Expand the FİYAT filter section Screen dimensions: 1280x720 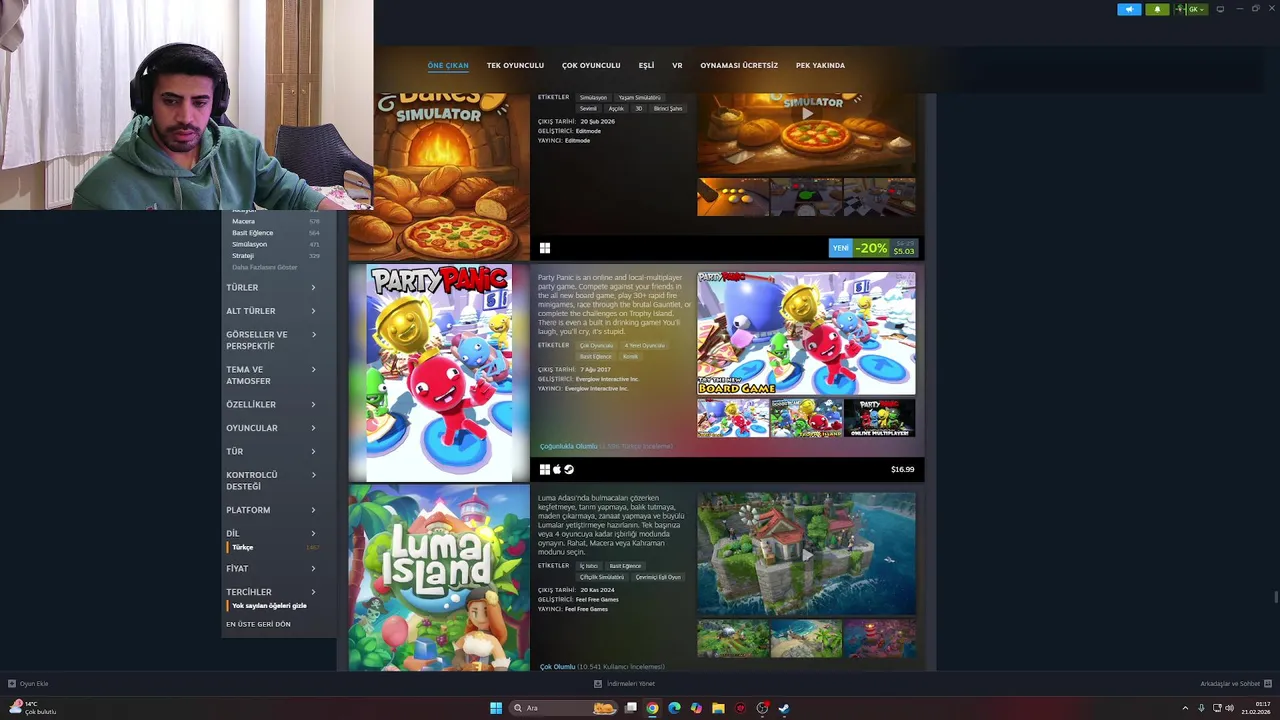[271, 568]
